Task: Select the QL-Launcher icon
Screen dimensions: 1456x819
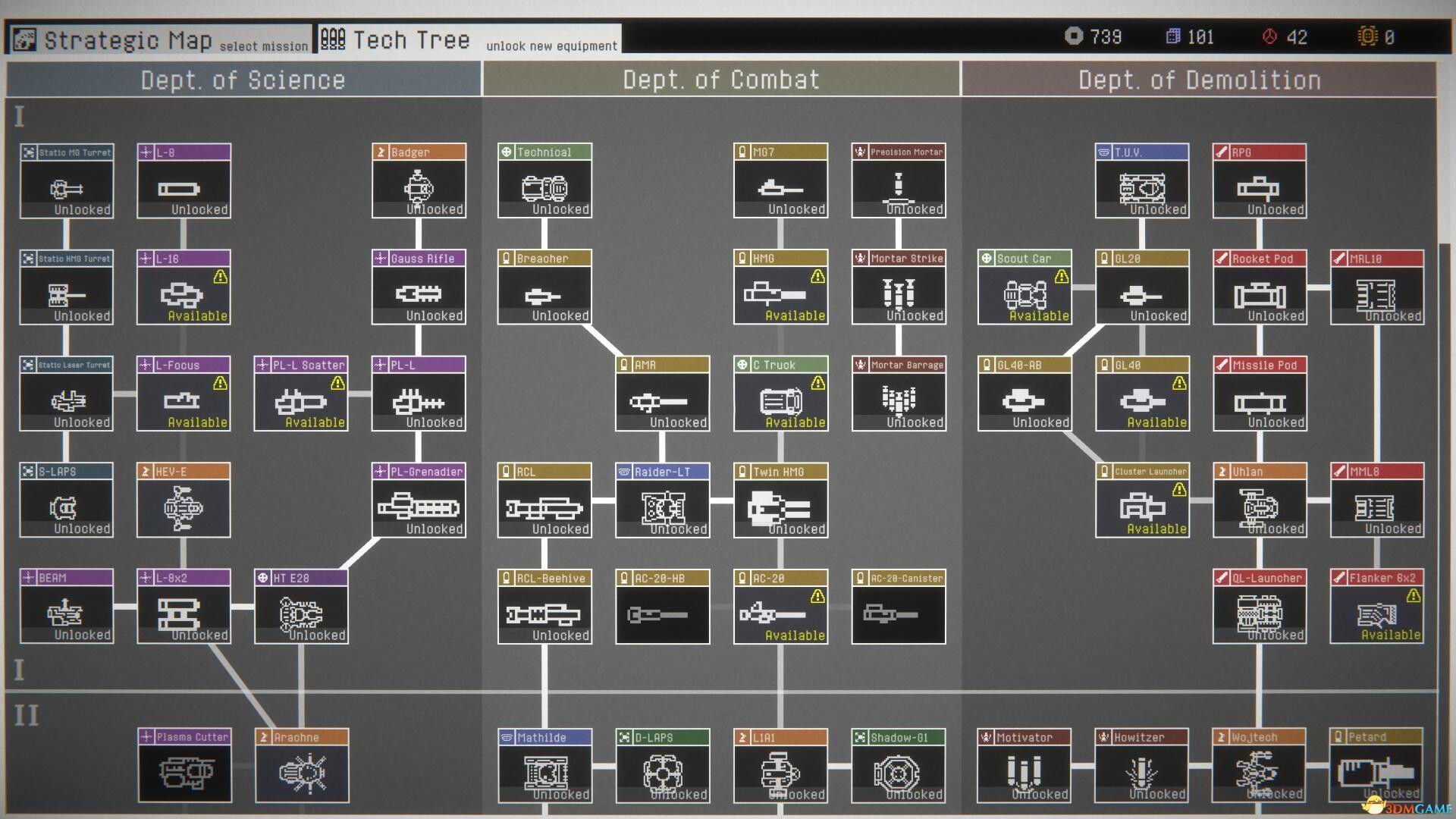Action: coord(1260,613)
